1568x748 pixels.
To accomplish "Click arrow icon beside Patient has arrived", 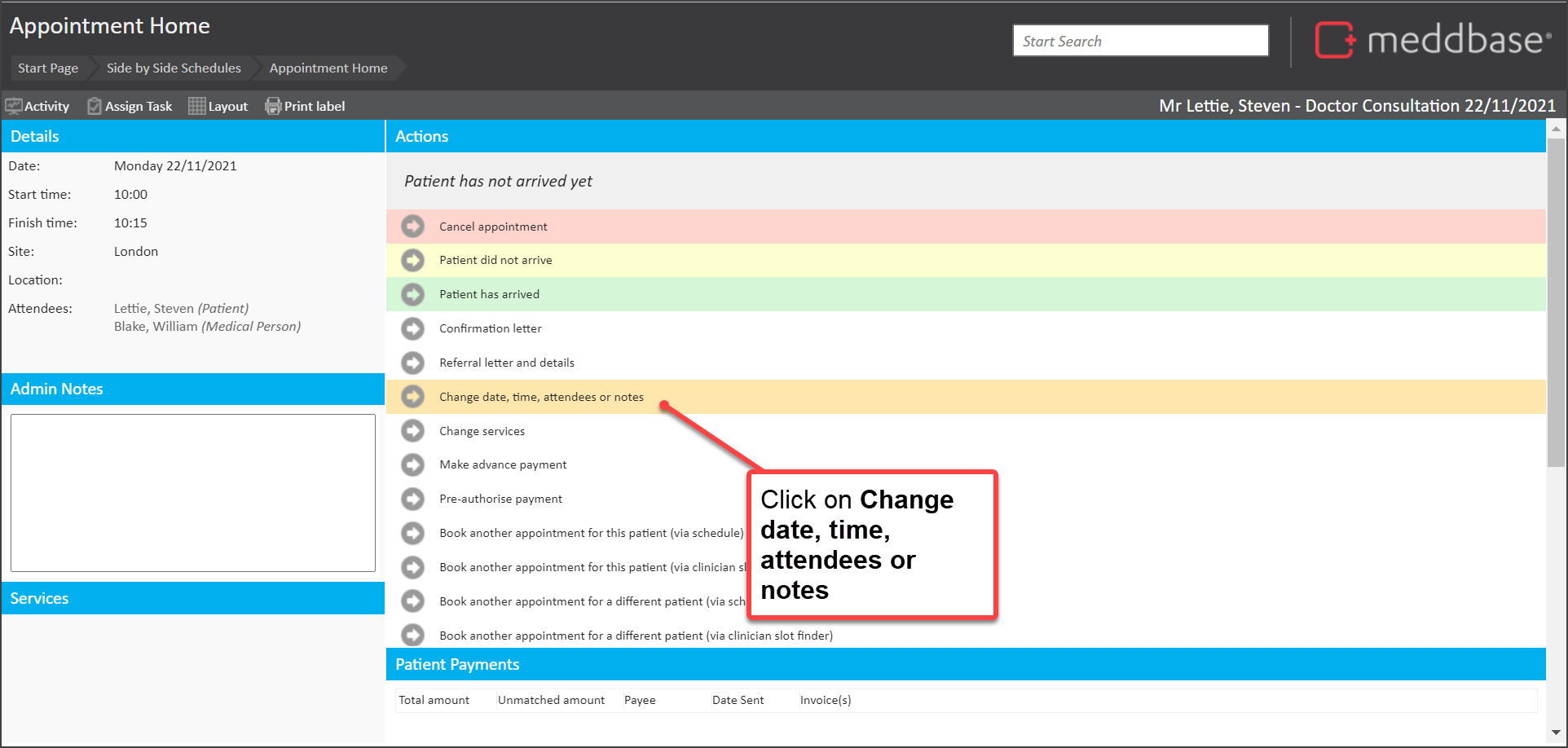I will tap(413, 294).
